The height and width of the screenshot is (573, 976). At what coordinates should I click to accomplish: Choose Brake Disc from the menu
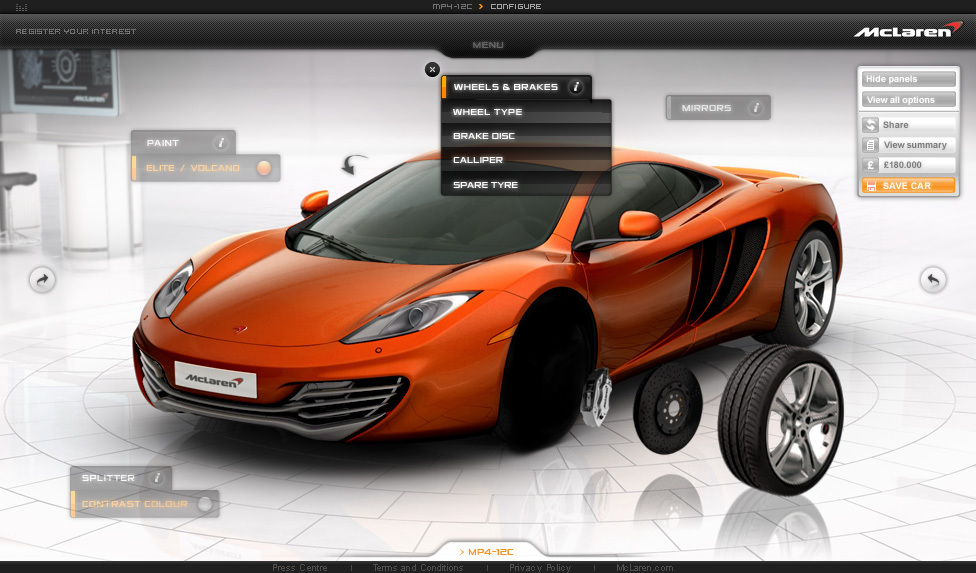[526, 136]
